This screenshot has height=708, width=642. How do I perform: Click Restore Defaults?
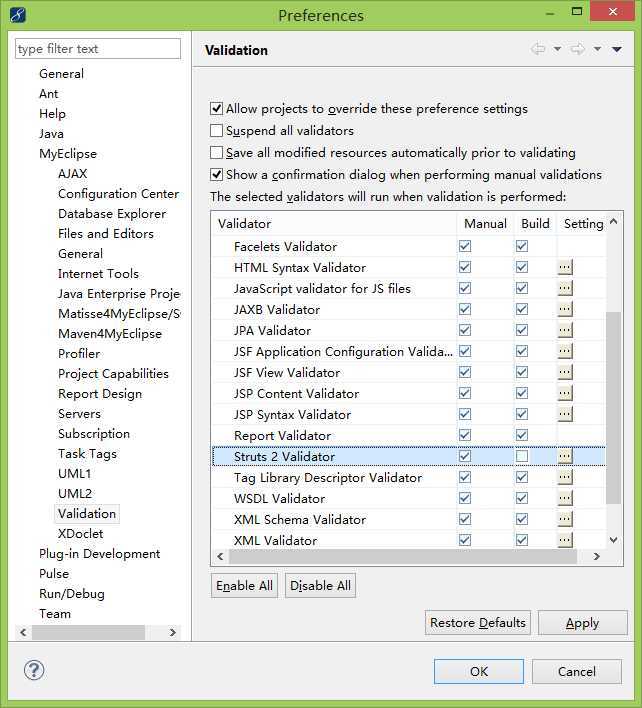pyautogui.click(x=478, y=623)
